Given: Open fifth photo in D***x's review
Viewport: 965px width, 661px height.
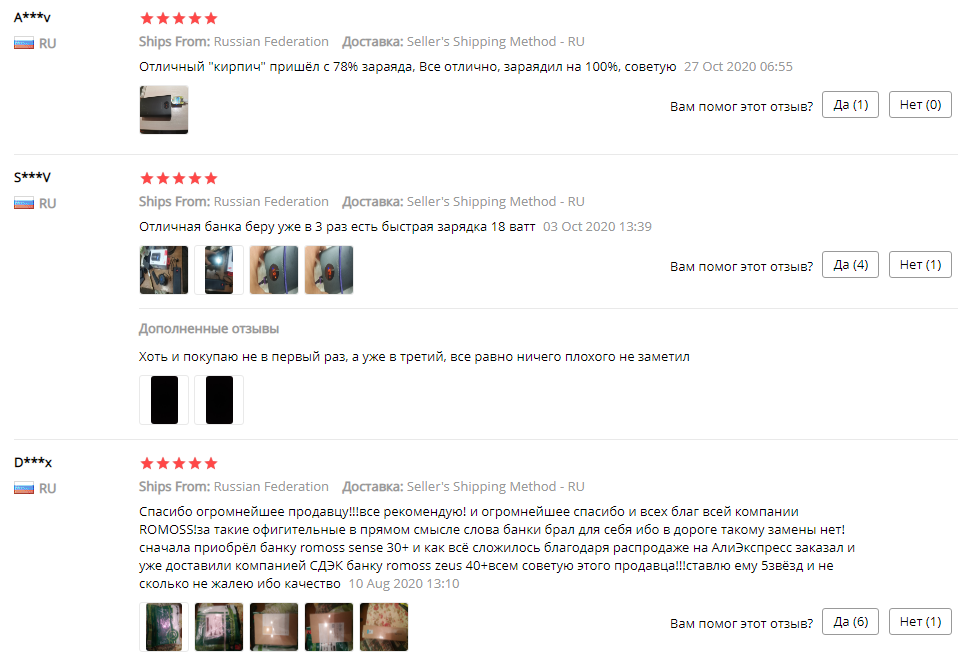Looking at the screenshot, I should click(384, 627).
